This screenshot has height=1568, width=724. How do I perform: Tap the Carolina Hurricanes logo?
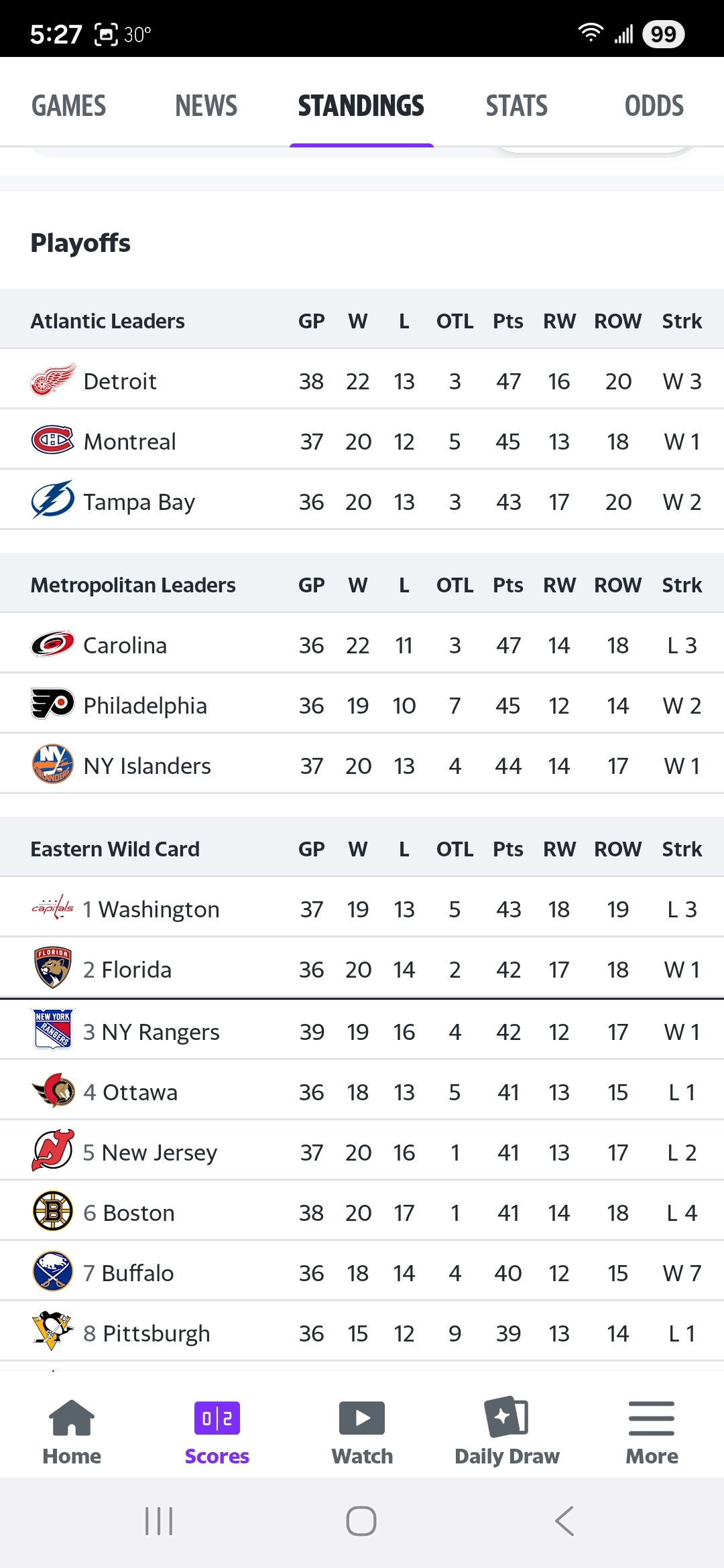[x=52, y=645]
